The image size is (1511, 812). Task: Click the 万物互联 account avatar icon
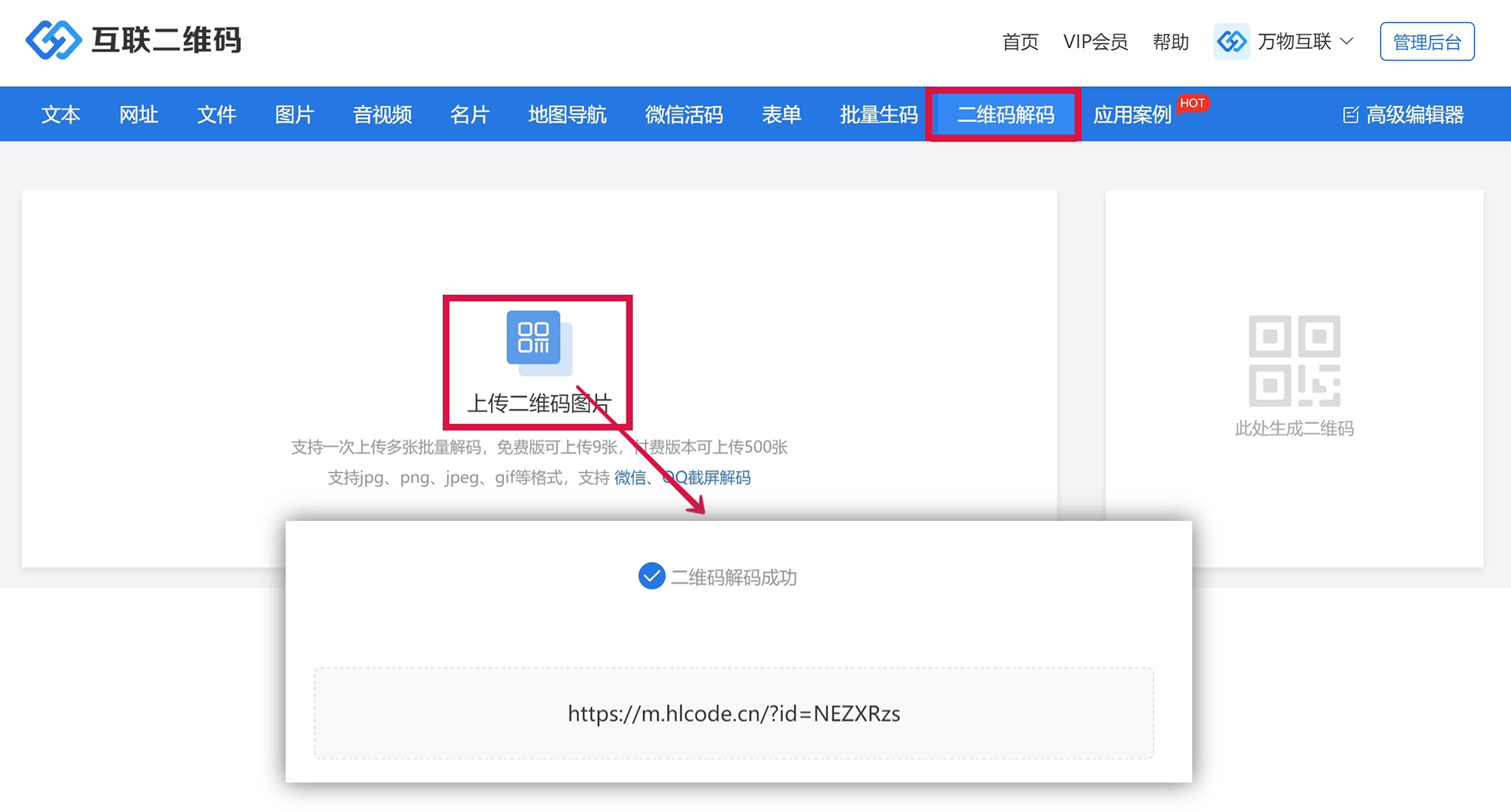1232,42
